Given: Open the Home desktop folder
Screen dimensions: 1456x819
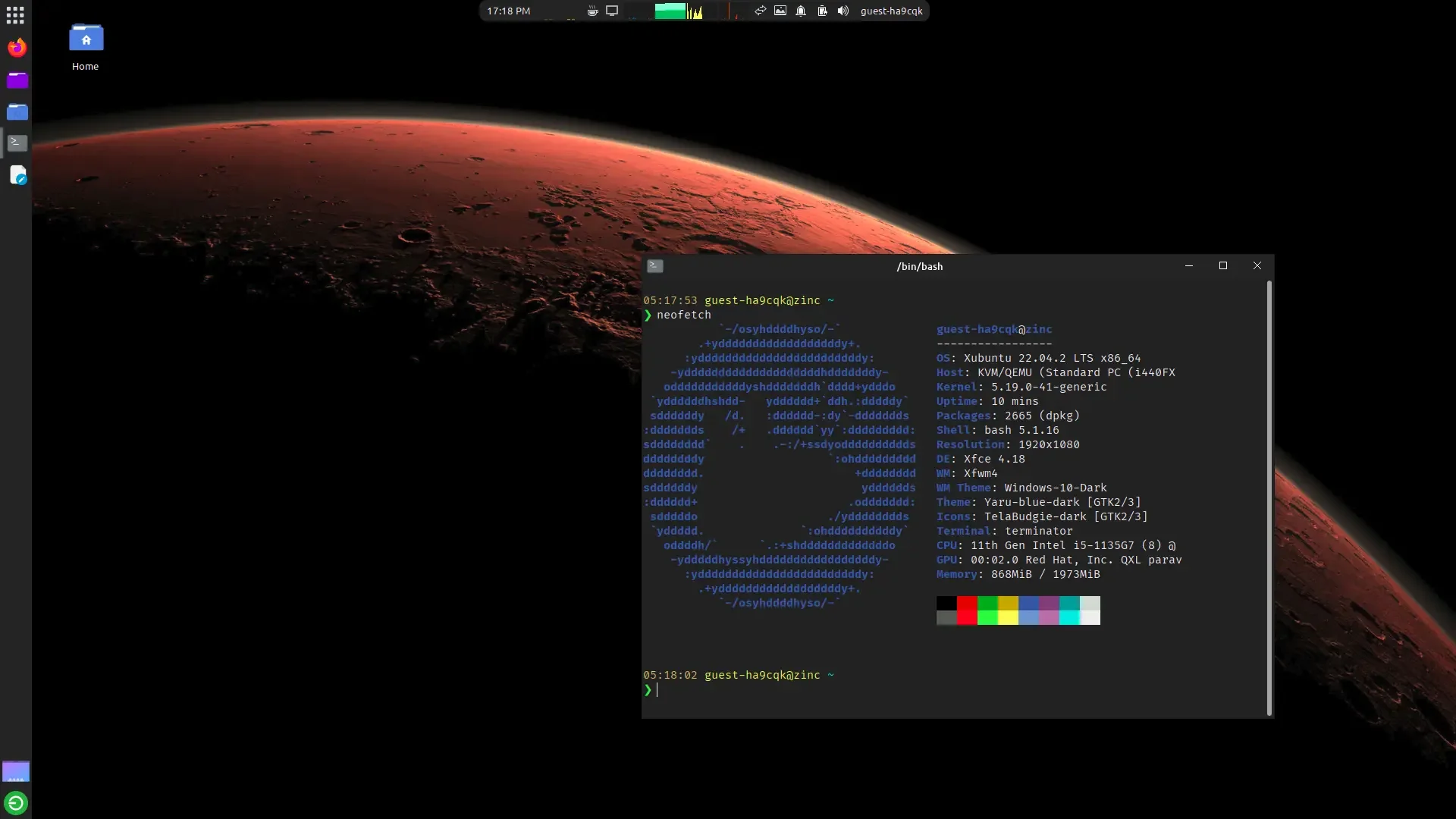Looking at the screenshot, I should 86,47.
